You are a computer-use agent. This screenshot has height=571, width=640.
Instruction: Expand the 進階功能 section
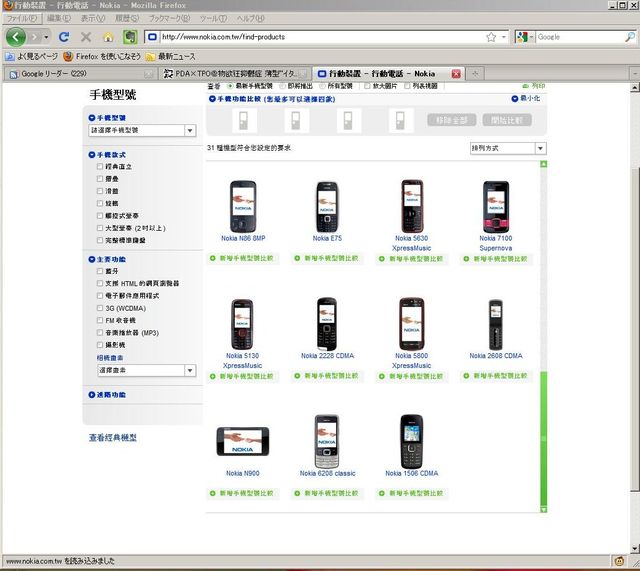[x=92, y=394]
